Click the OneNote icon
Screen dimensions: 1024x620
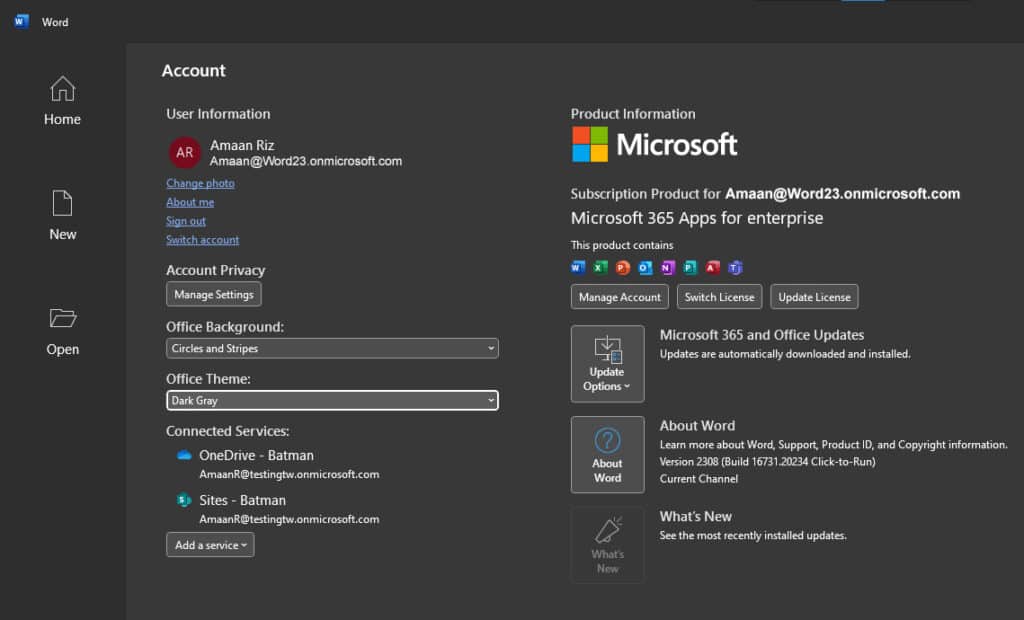(x=665, y=267)
